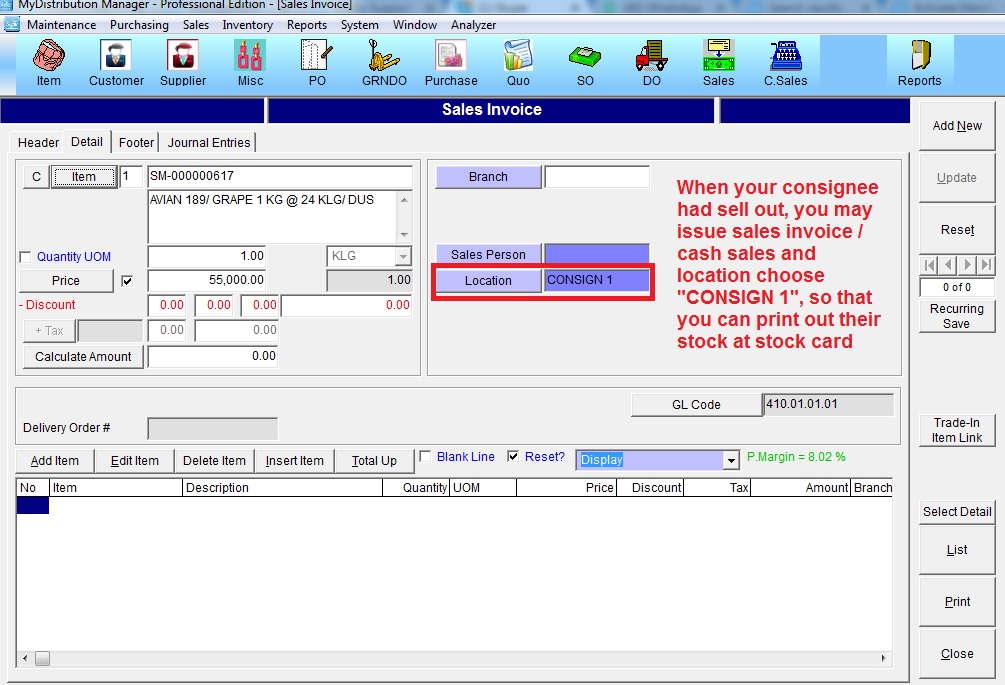Click the Quo quotation icon

518,63
